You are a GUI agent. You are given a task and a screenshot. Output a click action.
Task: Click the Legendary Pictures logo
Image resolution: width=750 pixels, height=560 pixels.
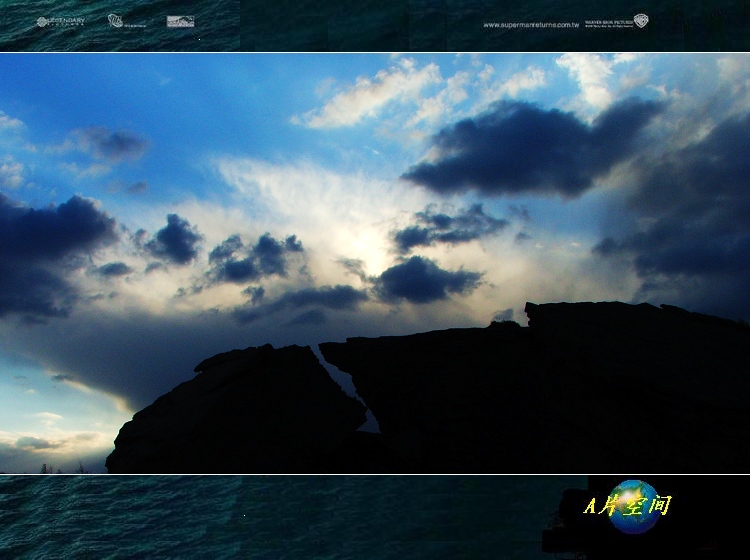[x=61, y=22]
